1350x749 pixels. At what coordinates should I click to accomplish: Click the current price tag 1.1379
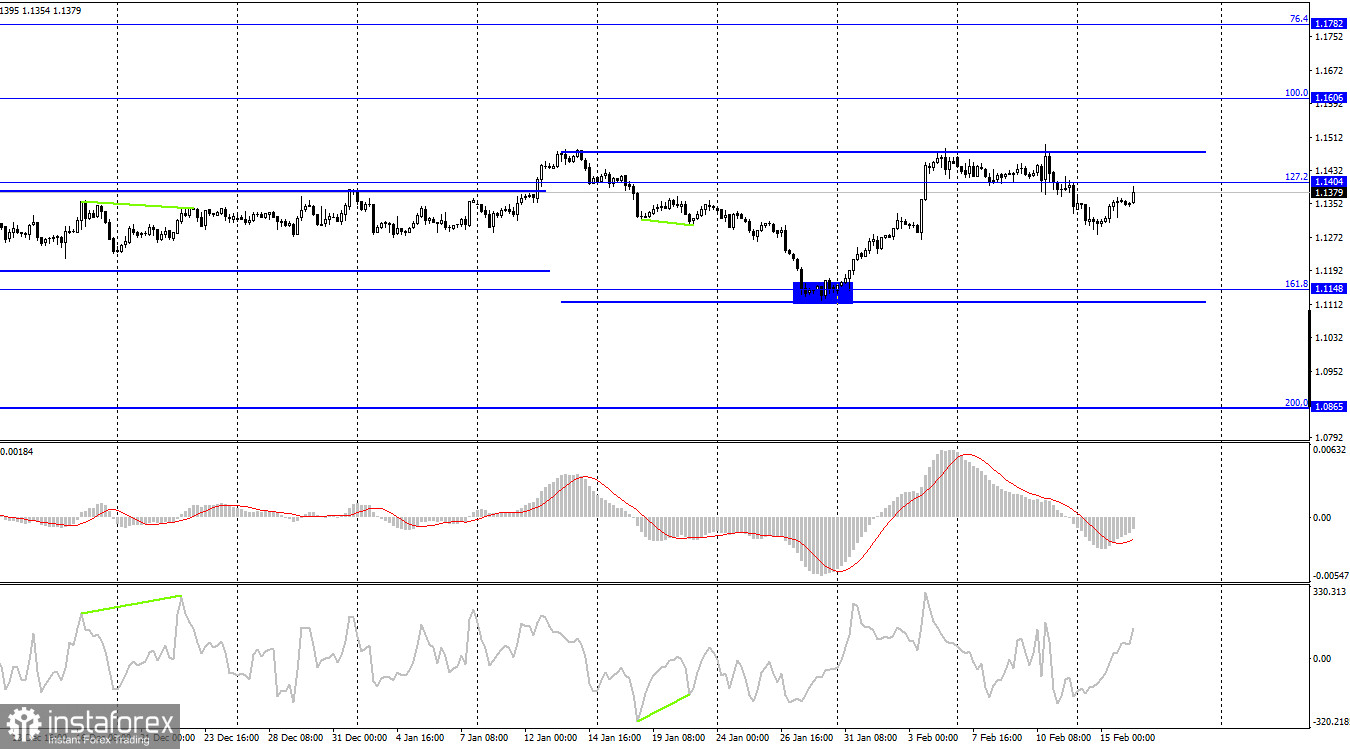click(1329, 193)
